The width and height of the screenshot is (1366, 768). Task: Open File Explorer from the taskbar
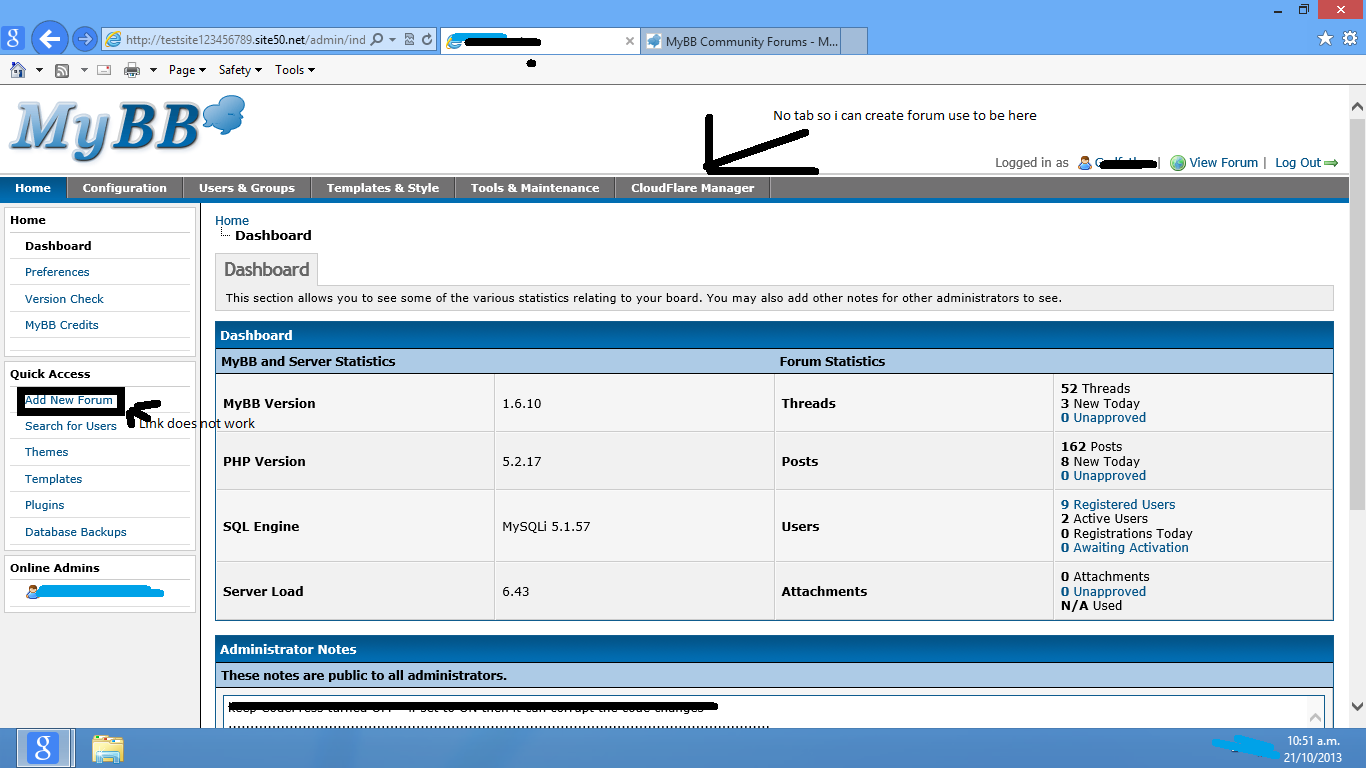(107, 748)
